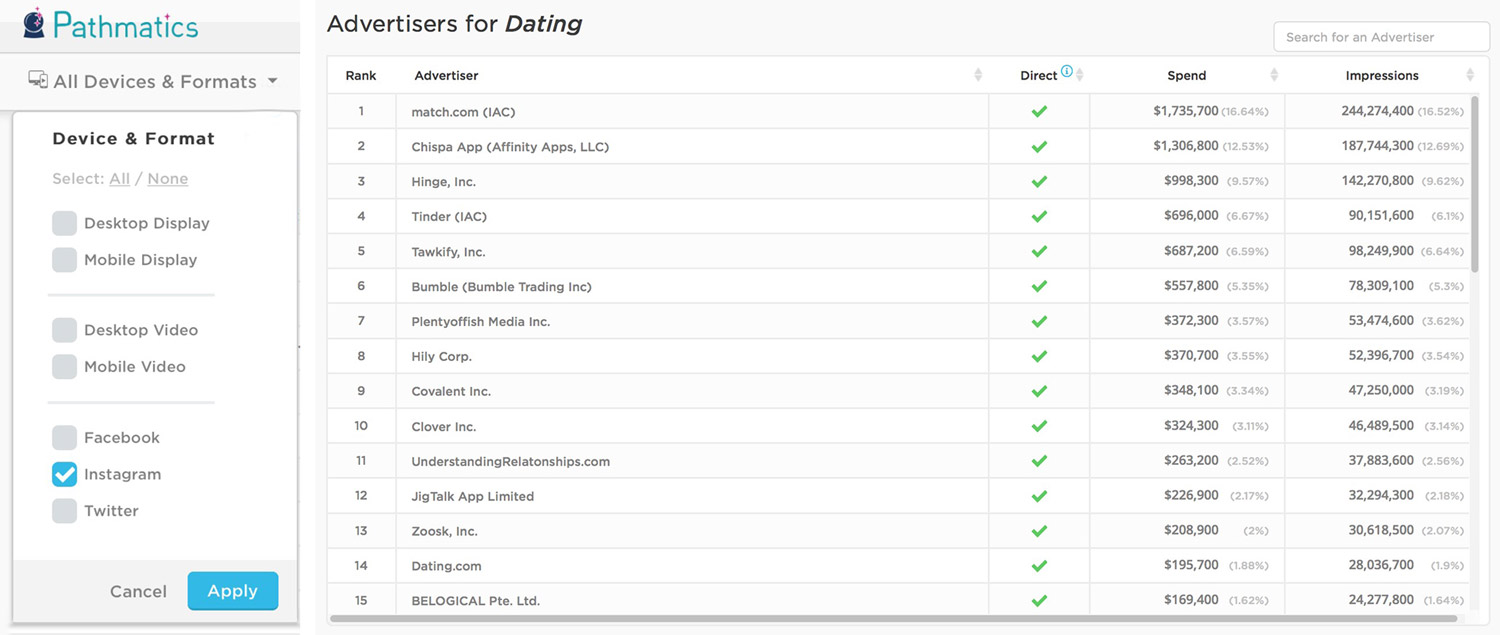Uncheck the Instagram checkbox
The height and width of the screenshot is (635, 1500).
[x=65, y=474]
